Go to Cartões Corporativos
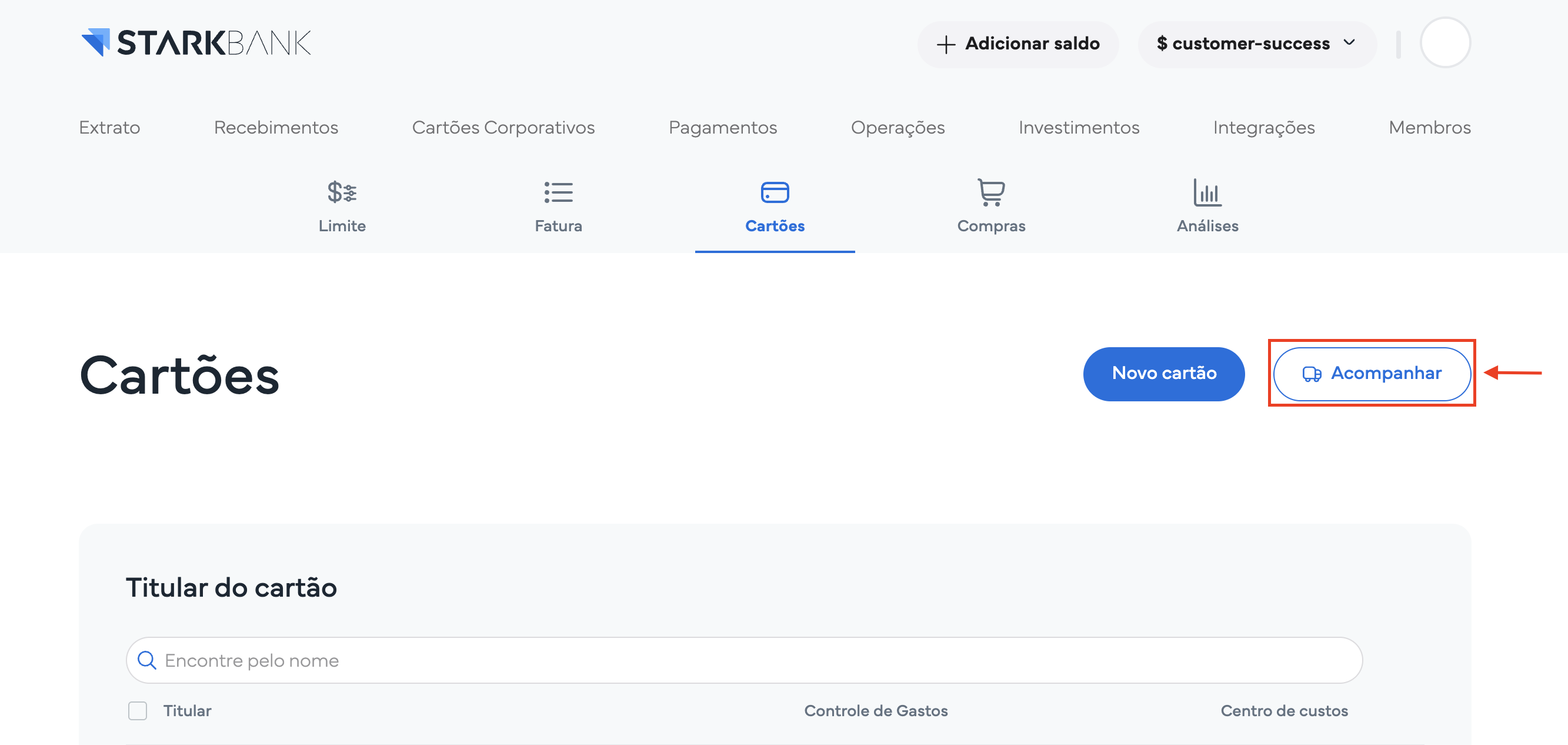The width and height of the screenshot is (1568, 745). coord(503,127)
